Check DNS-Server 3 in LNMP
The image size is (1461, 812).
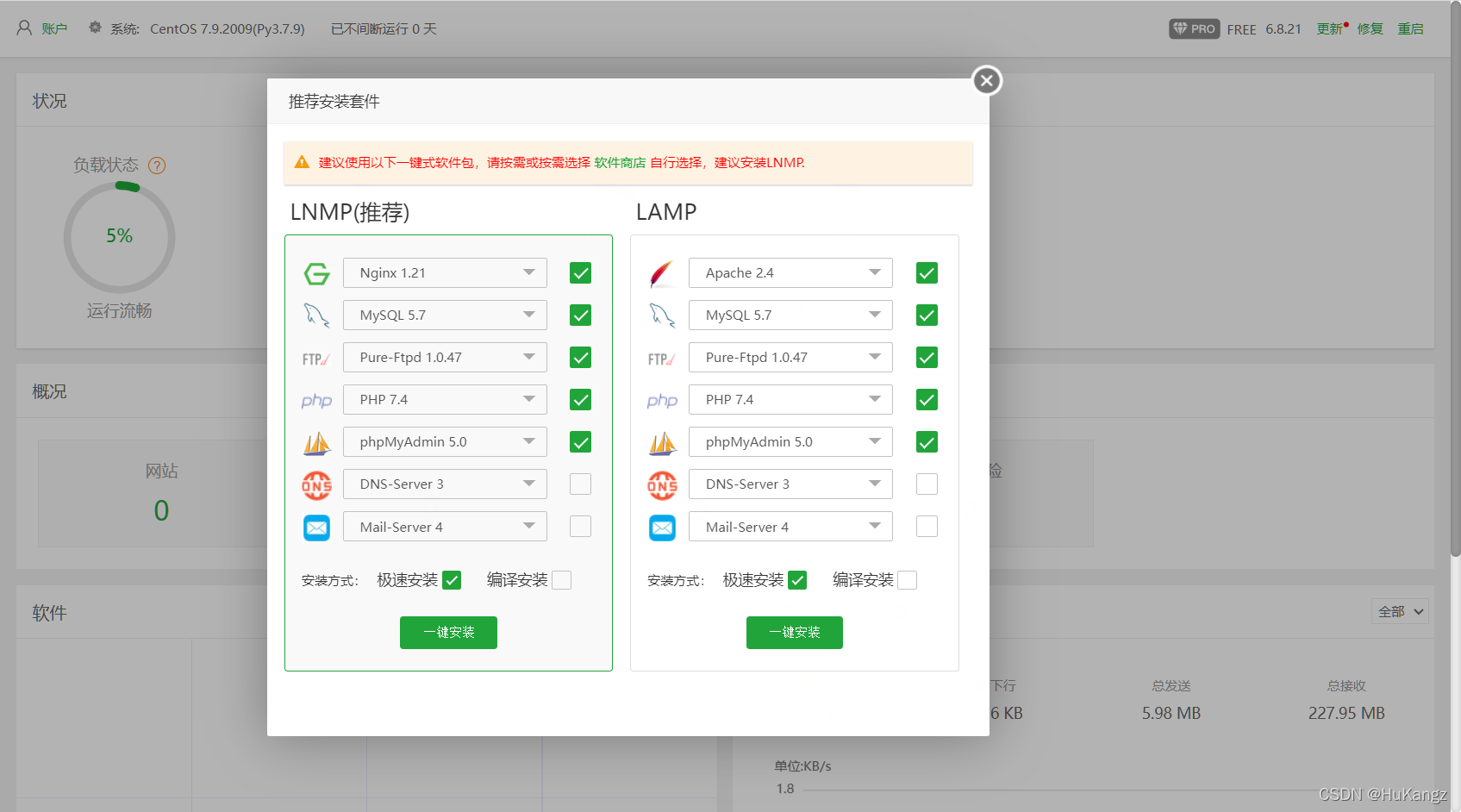click(580, 484)
